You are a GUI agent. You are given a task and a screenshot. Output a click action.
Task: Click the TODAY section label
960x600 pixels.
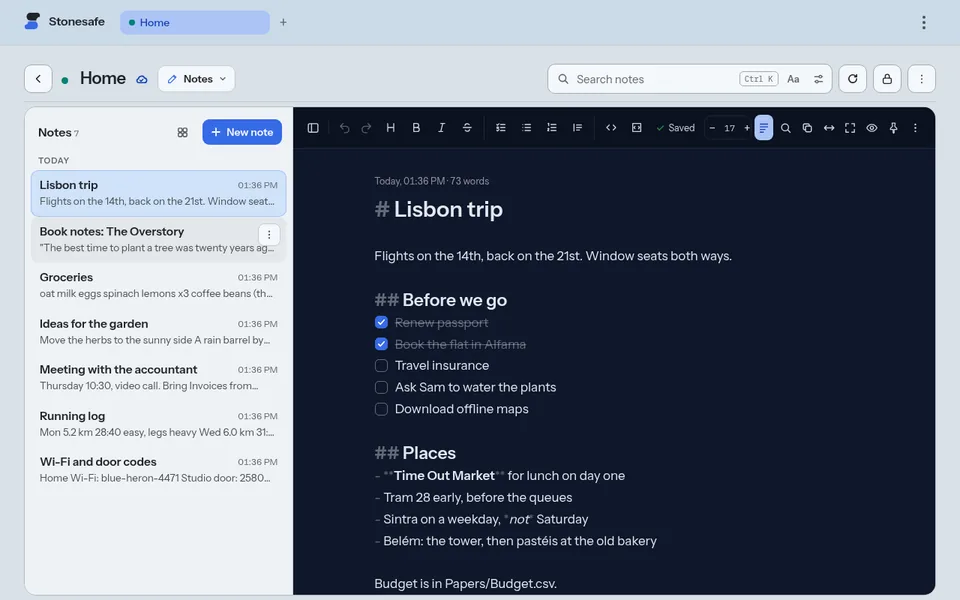pos(53,160)
